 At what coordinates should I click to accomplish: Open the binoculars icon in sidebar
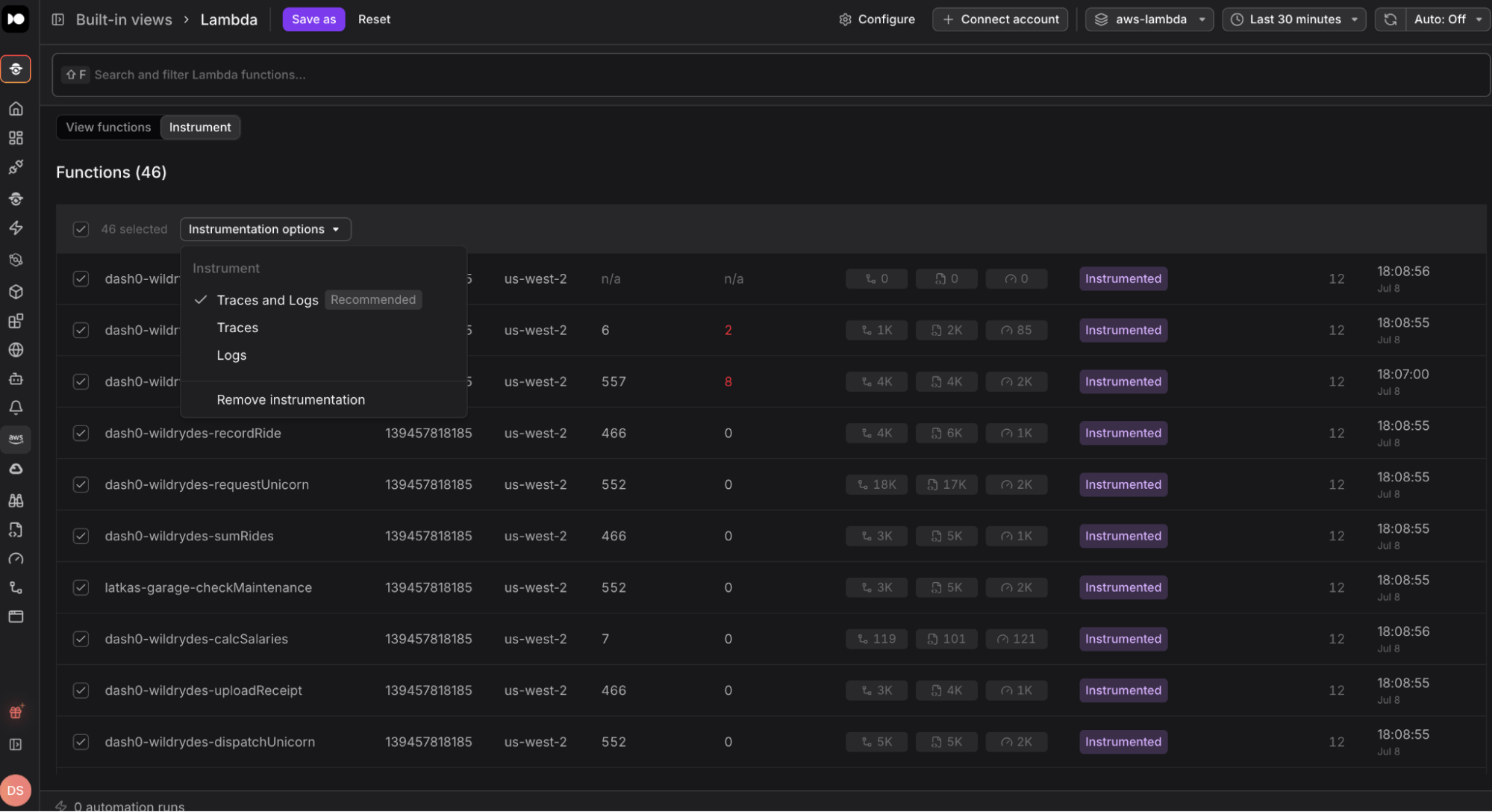tap(16, 501)
